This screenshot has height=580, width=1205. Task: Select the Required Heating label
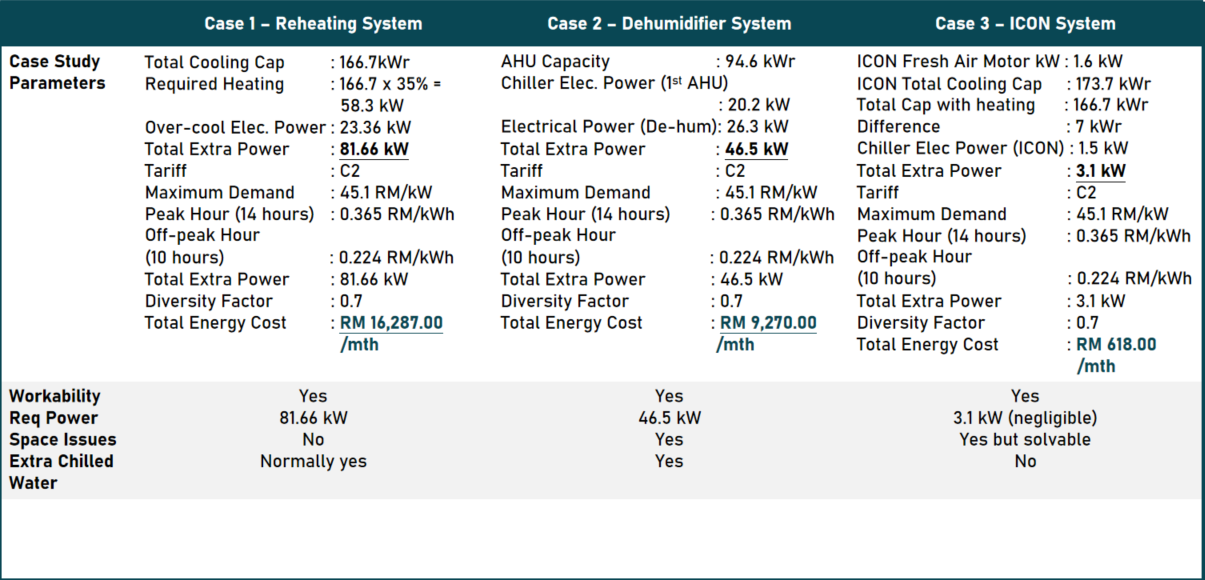[214, 84]
